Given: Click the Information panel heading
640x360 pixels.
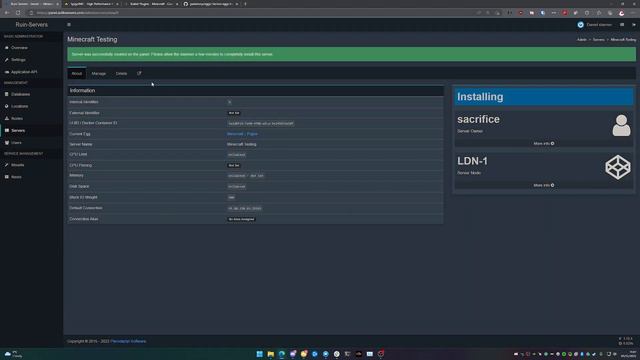Looking at the screenshot, I should (x=82, y=91).
